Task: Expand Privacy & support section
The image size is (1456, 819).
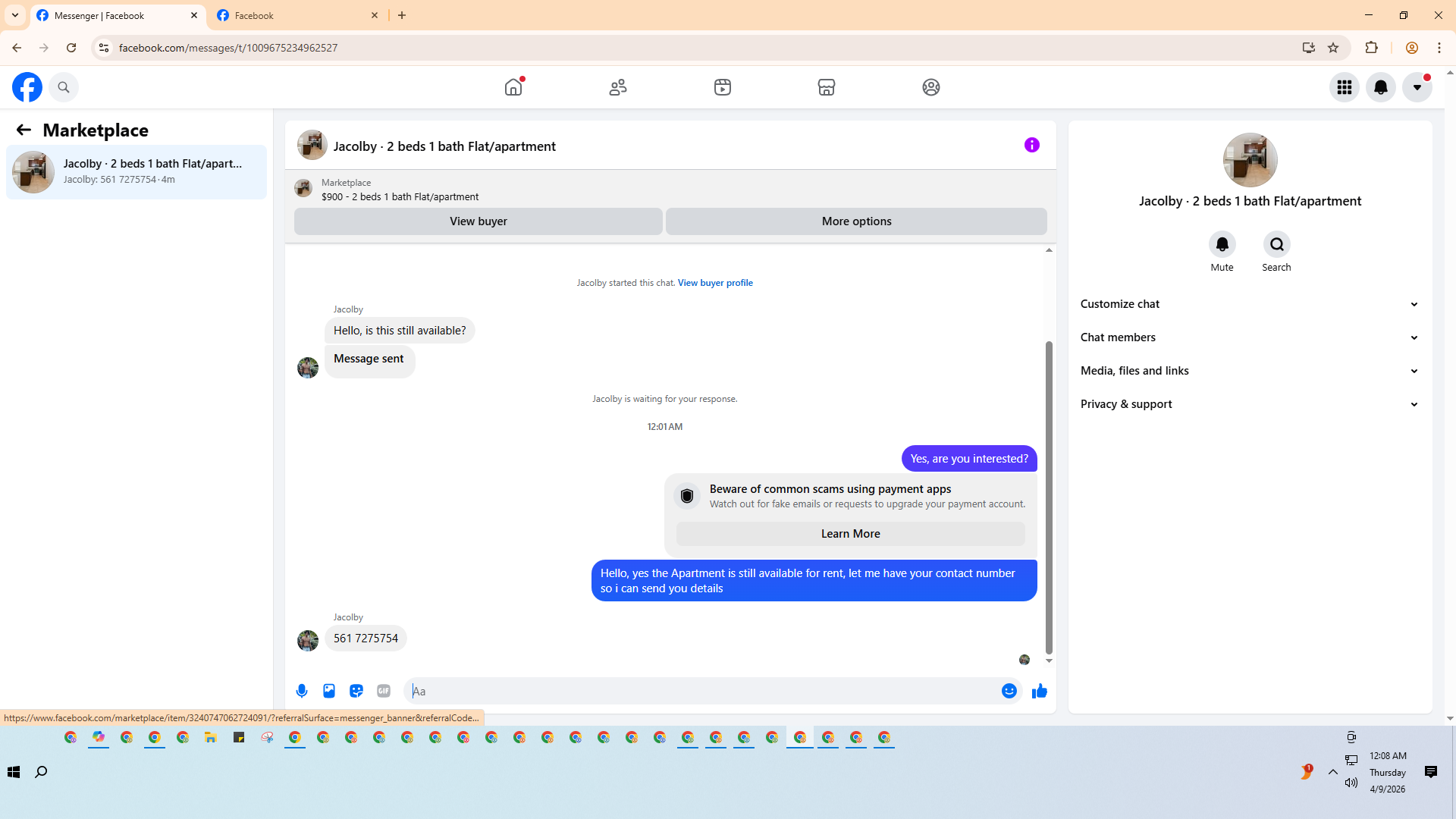Action: click(x=1249, y=404)
